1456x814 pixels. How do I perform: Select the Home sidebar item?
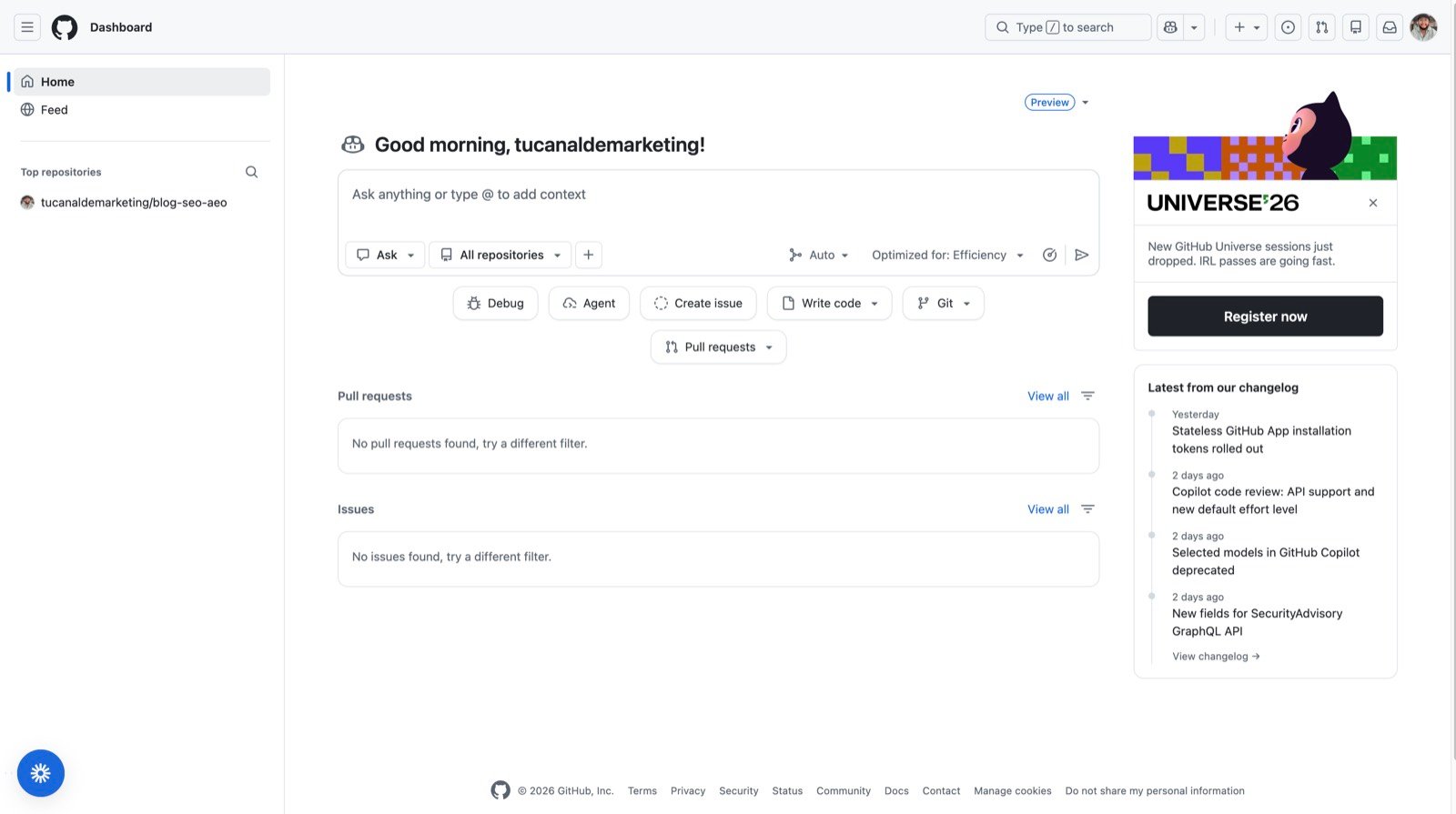[141, 82]
